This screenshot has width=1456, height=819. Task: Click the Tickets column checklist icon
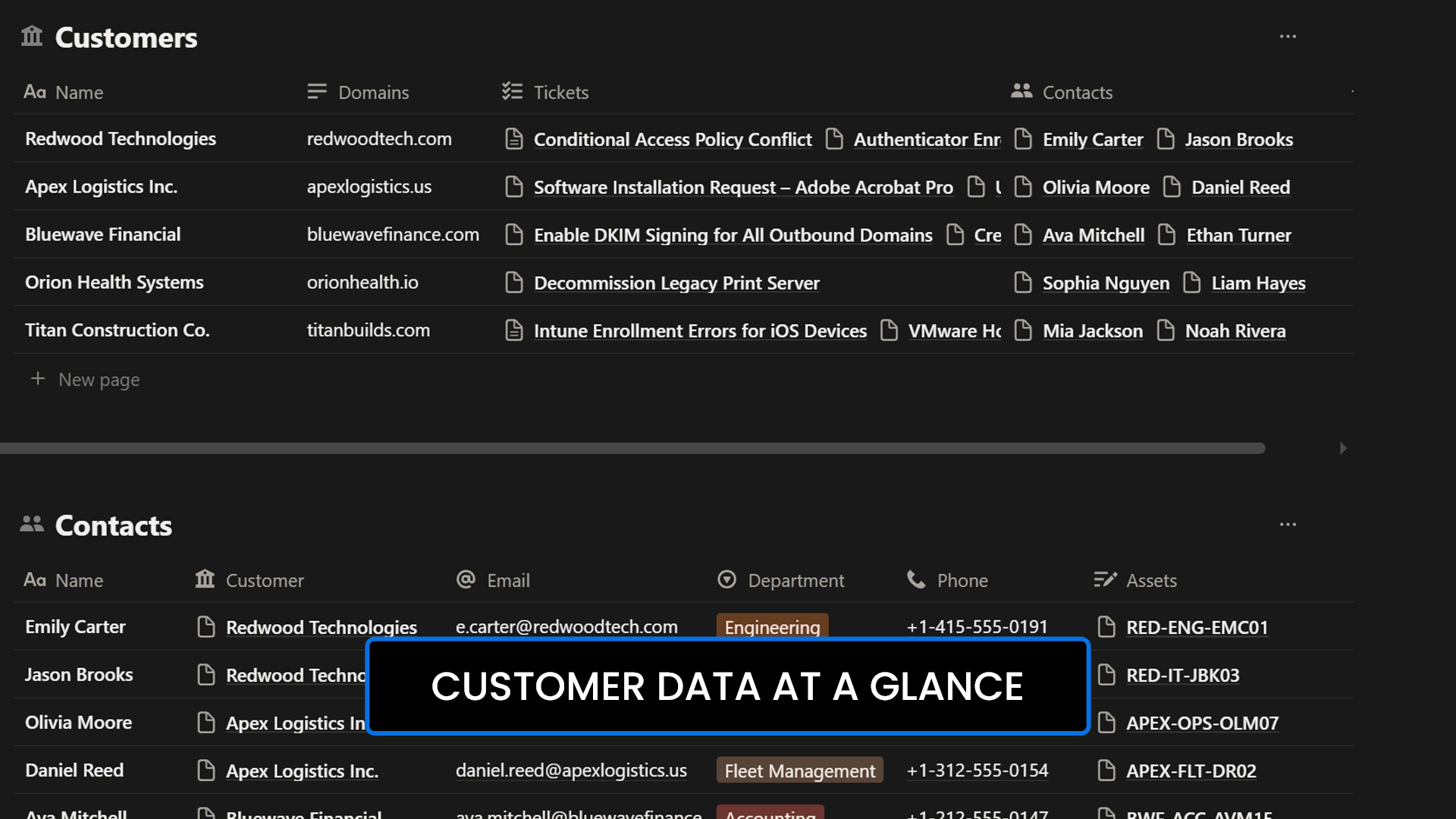point(512,92)
